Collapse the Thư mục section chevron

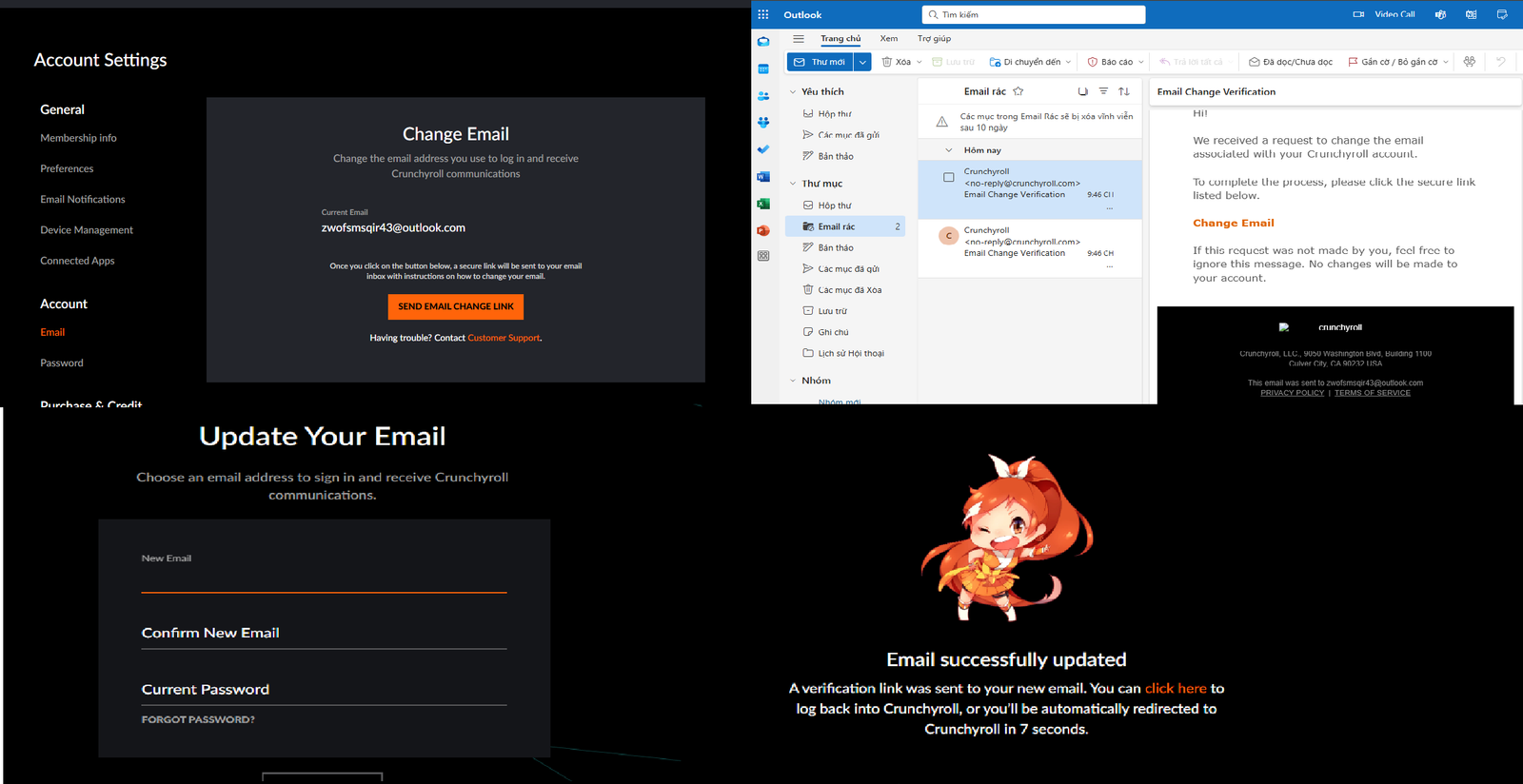(x=793, y=184)
